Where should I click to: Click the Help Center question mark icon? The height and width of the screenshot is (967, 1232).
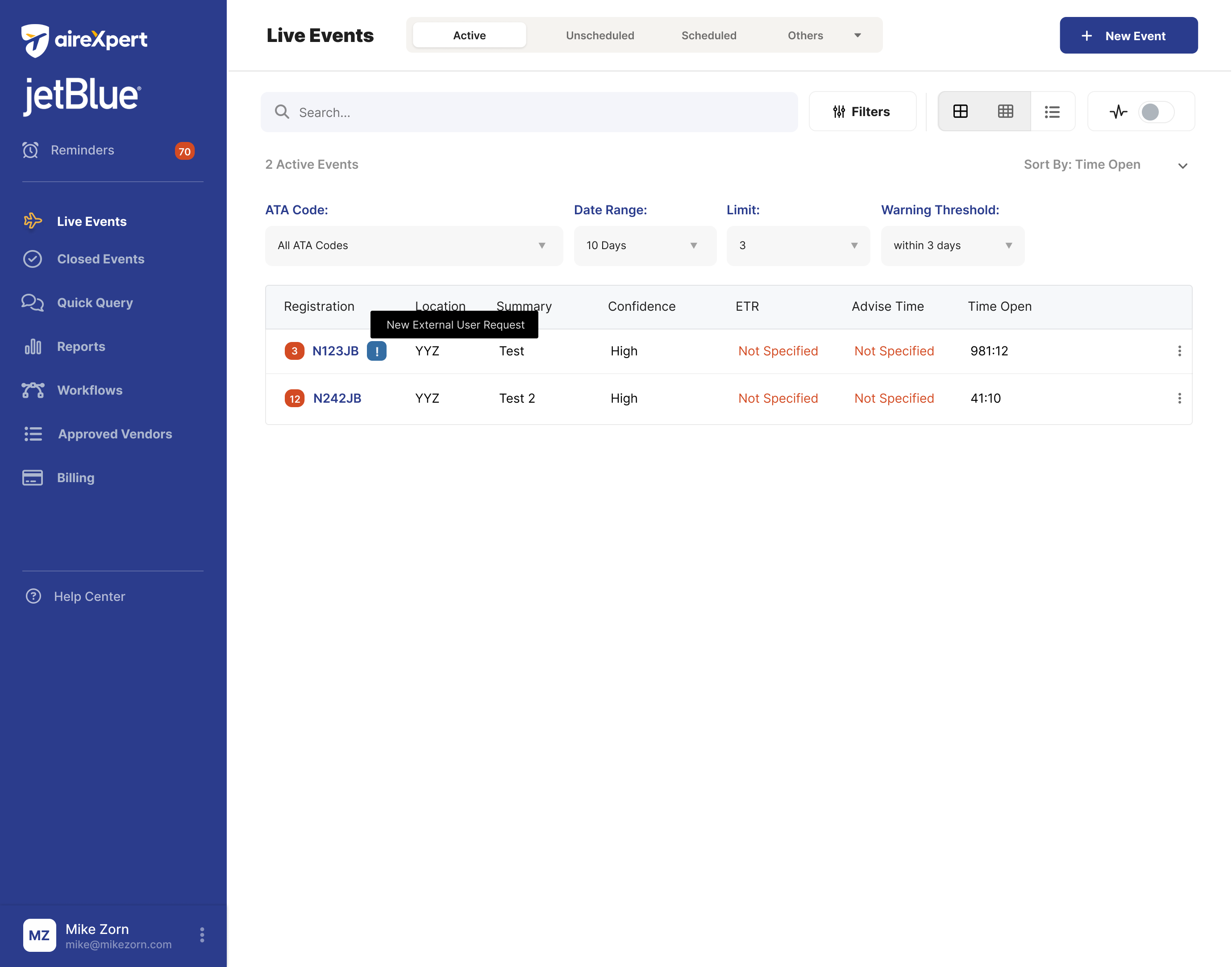pos(33,596)
